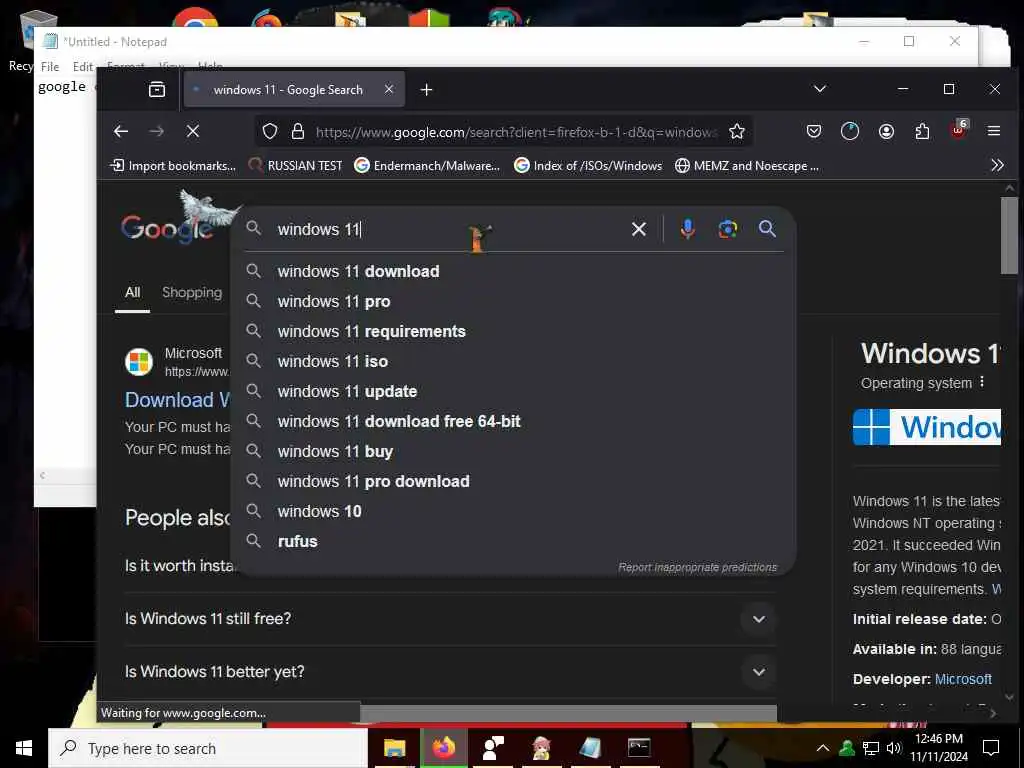Open Notepad Edit menu
The width and height of the screenshot is (1024, 768).
click(x=82, y=67)
